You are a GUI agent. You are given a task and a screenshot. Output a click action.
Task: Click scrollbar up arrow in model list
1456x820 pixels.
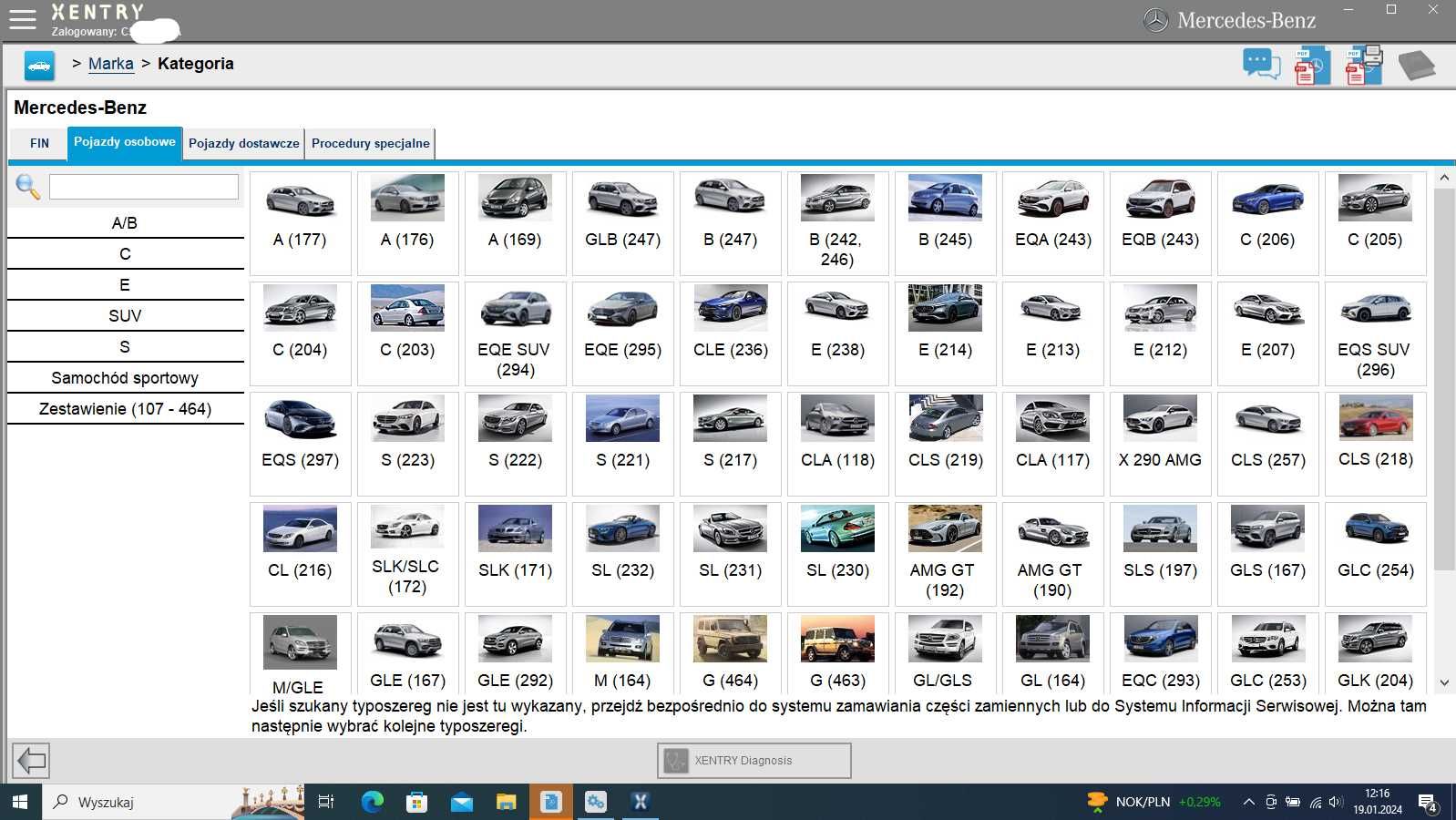(1444, 179)
